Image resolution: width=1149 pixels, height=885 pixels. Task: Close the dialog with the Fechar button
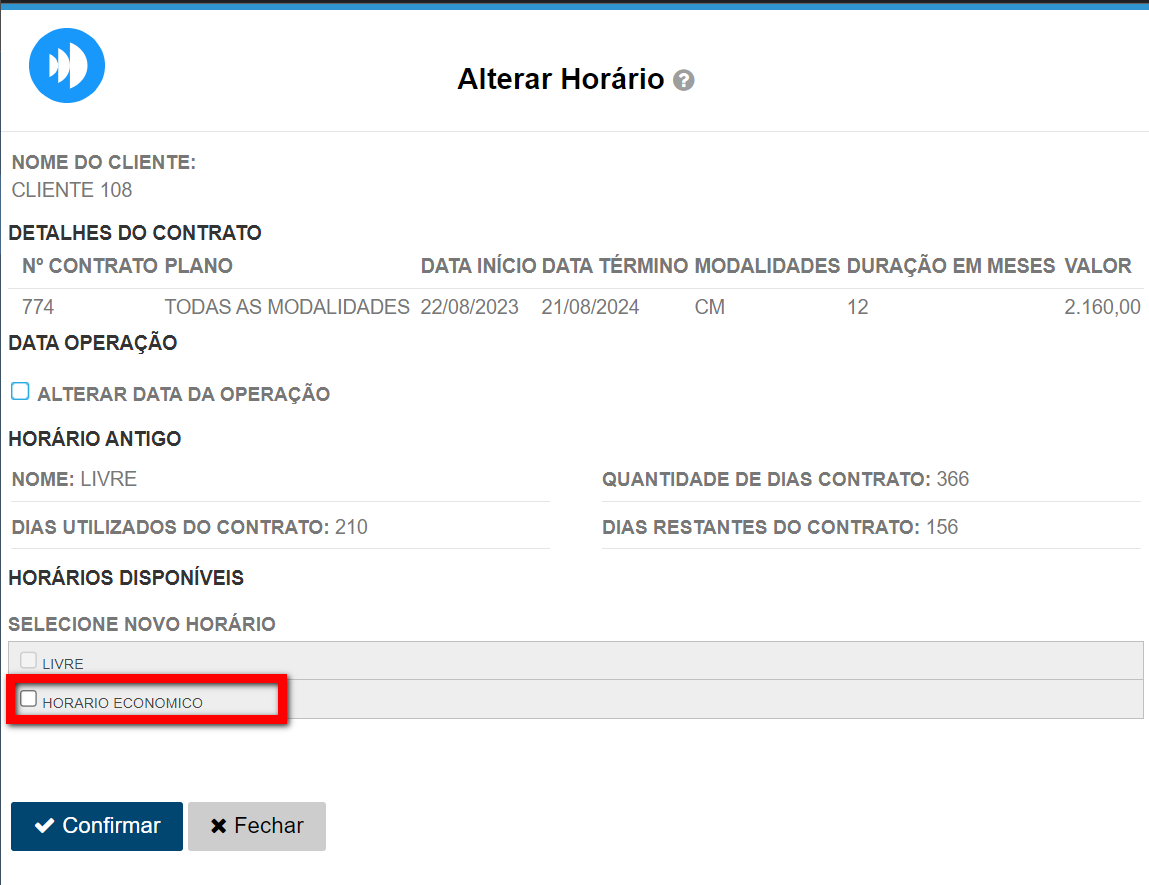point(257,826)
